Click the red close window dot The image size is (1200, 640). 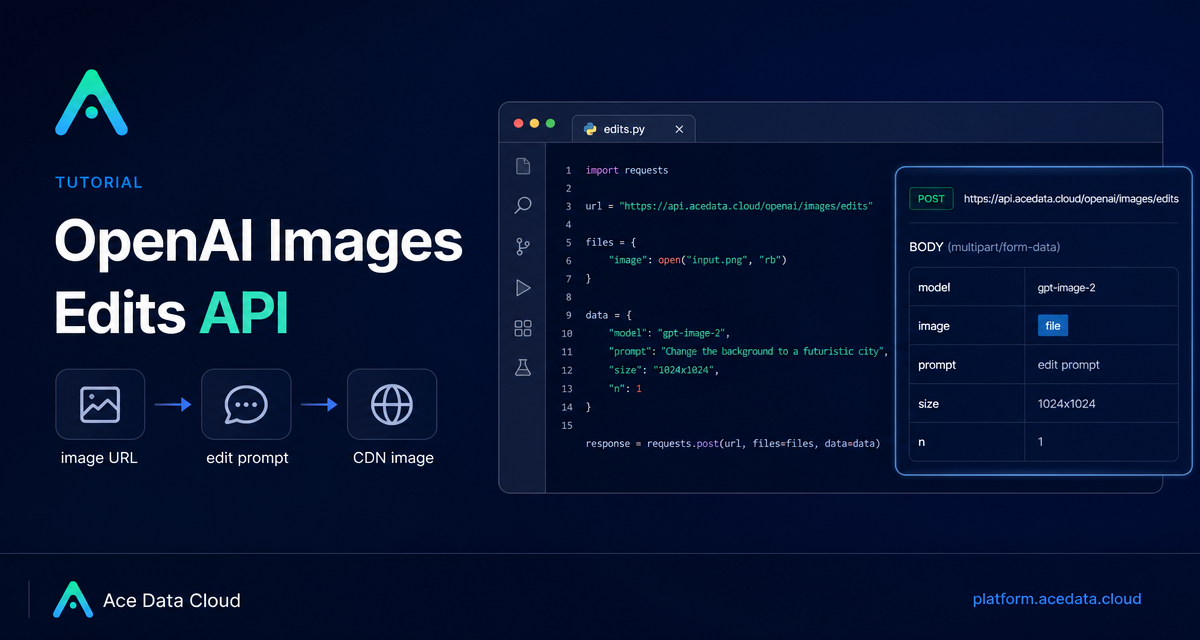[x=518, y=123]
